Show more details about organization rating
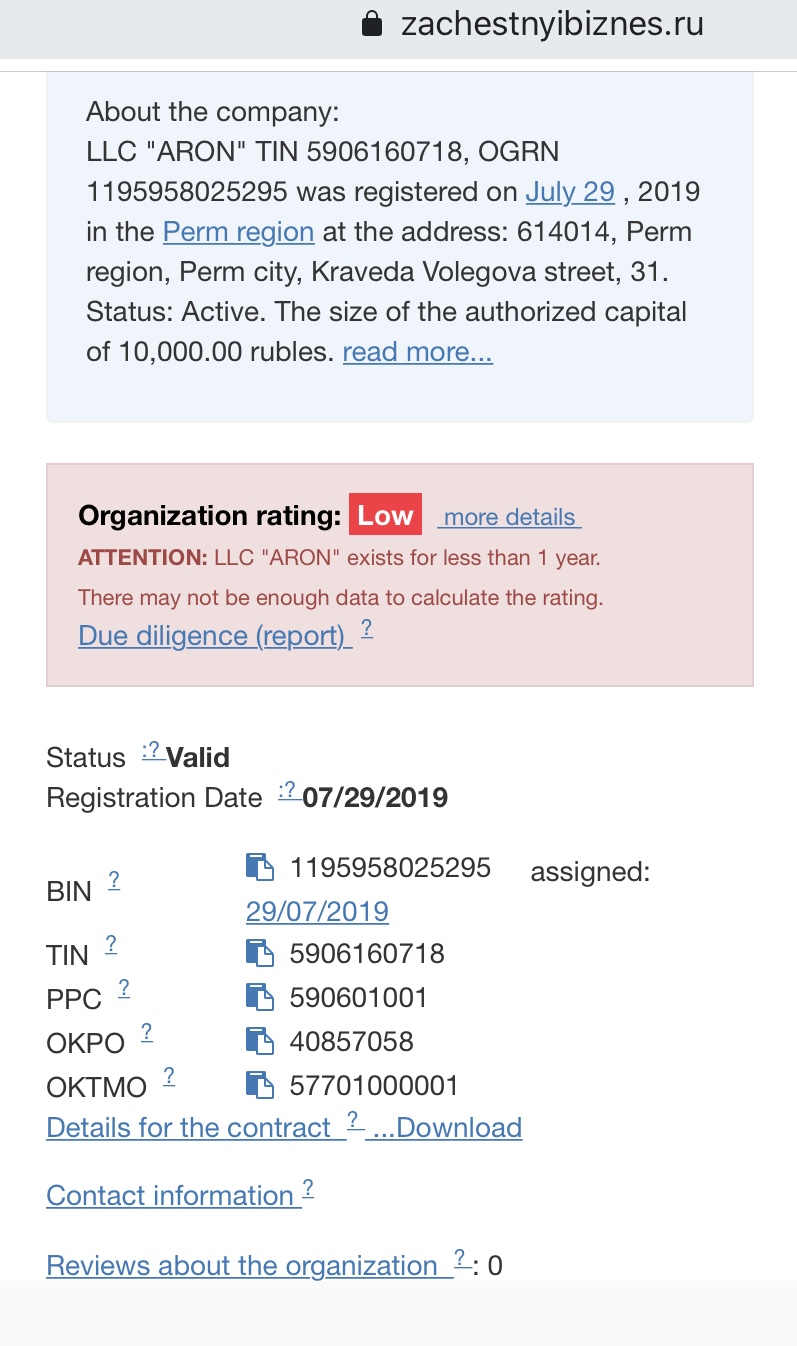Viewport: 797px width, 1346px height. click(x=509, y=517)
